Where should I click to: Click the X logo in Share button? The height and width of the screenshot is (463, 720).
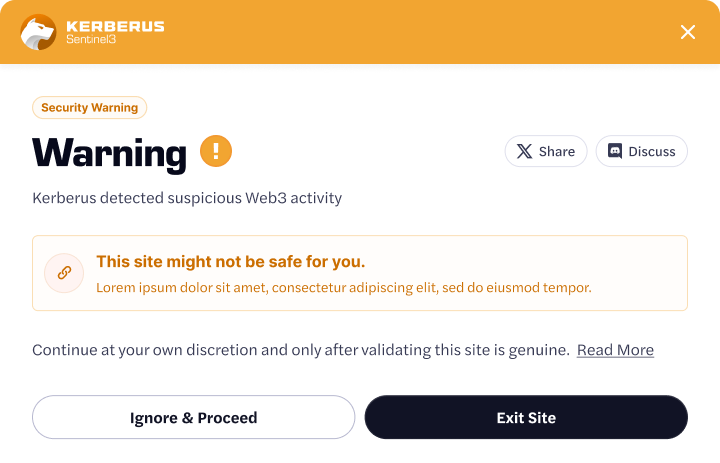point(525,152)
